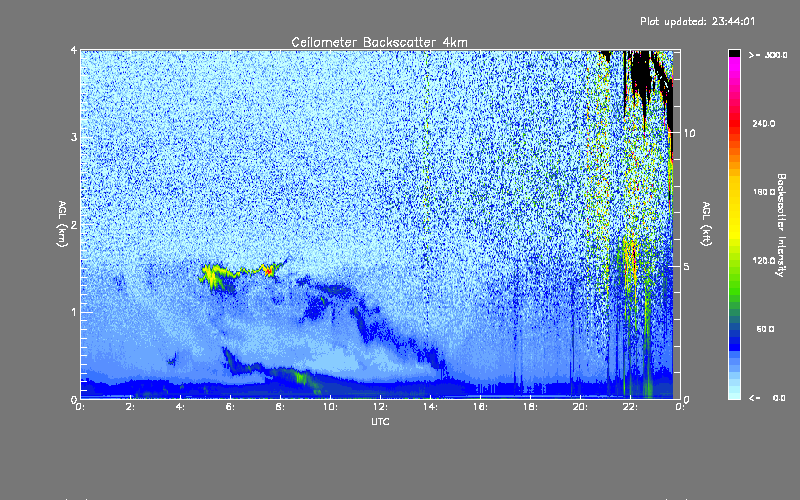The image size is (800, 500).
Task: Click the "3" km altitude tick label
Action: [74, 137]
